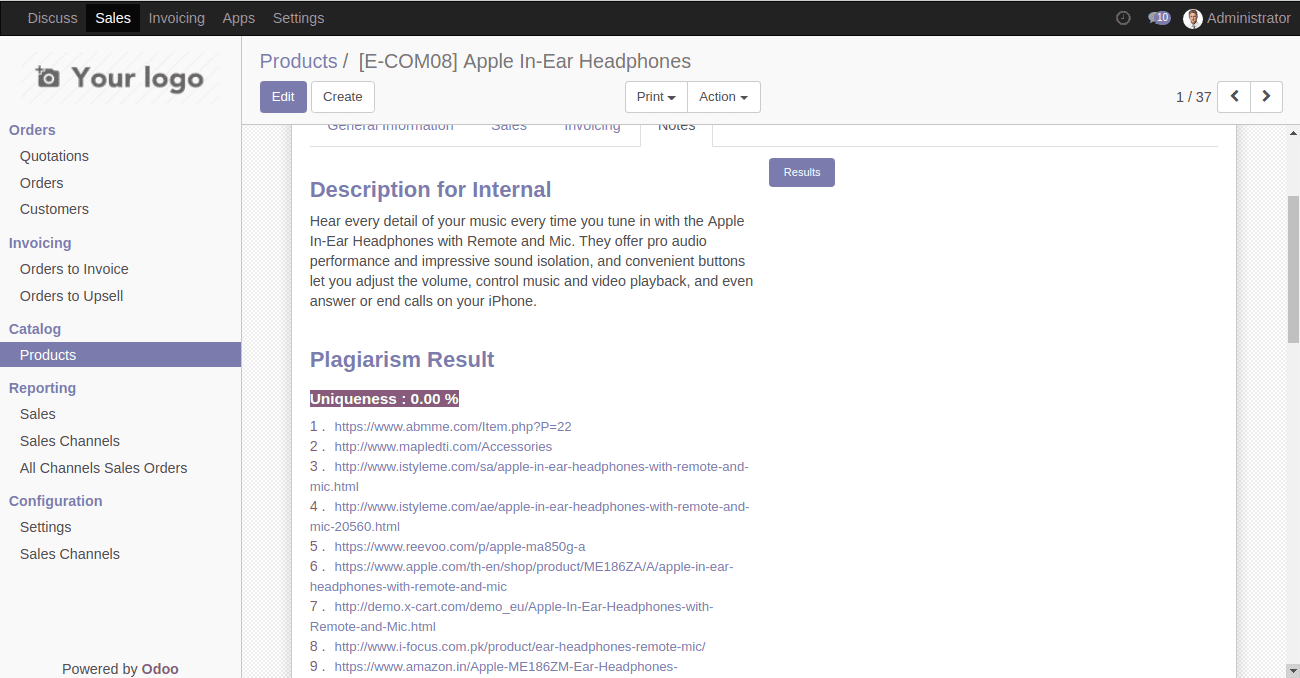Open the Sales report under Reporting
1300x678 pixels.
(37, 414)
